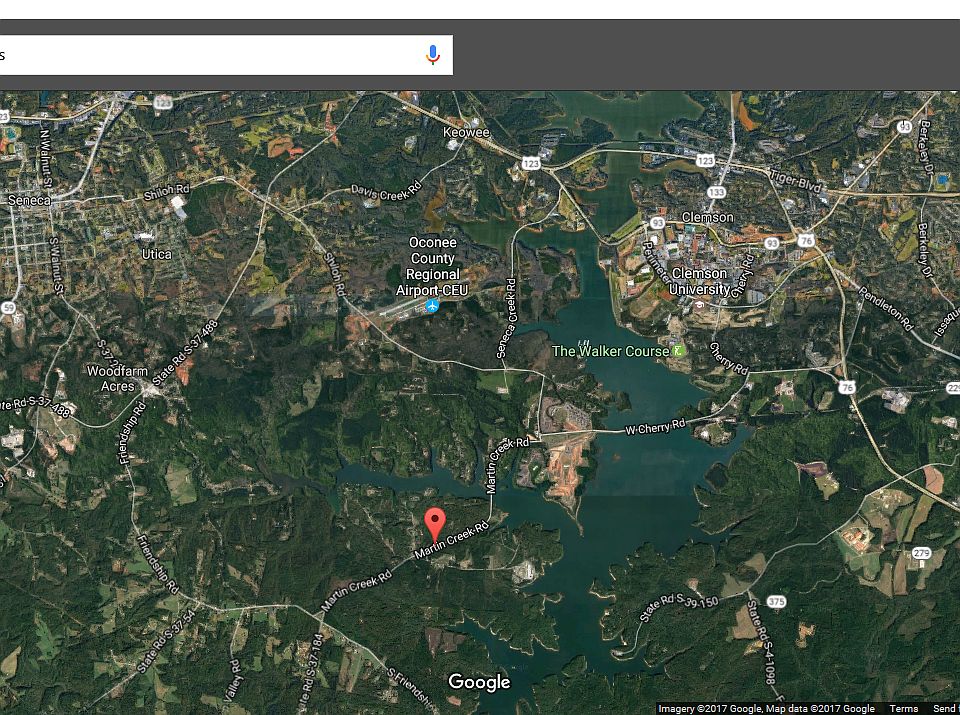Click the Clemson University label
This screenshot has width=960, height=715.
pos(700,281)
